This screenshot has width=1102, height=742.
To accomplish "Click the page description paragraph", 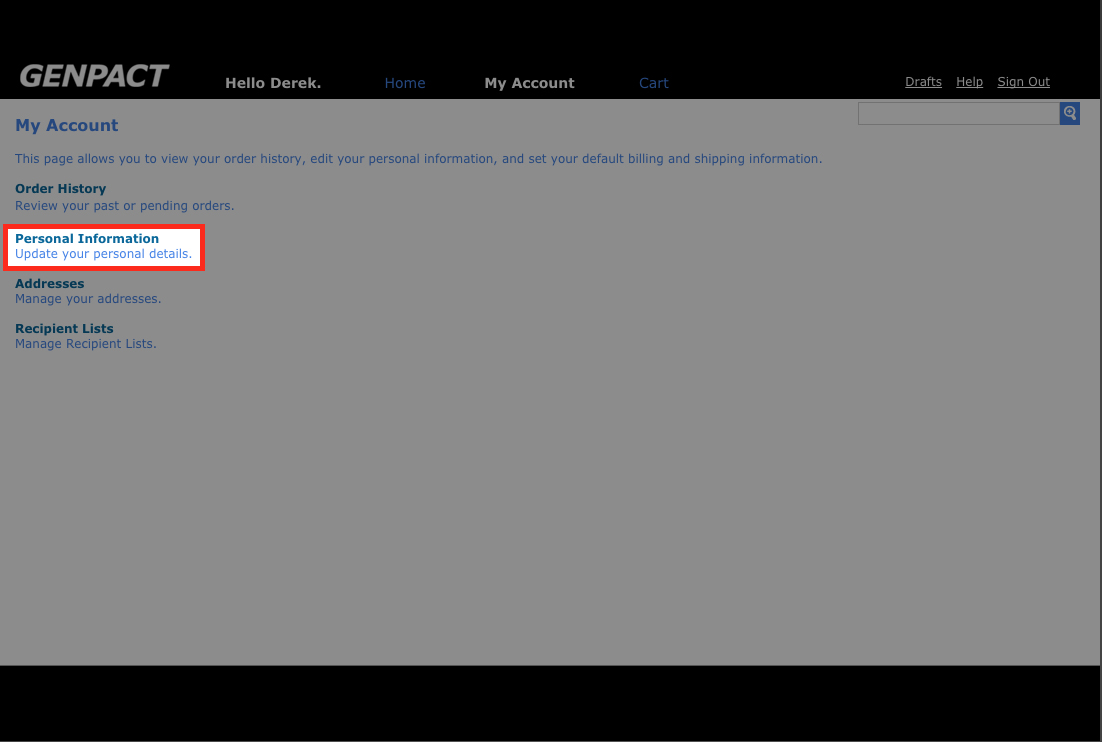I will [x=418, y=159].
